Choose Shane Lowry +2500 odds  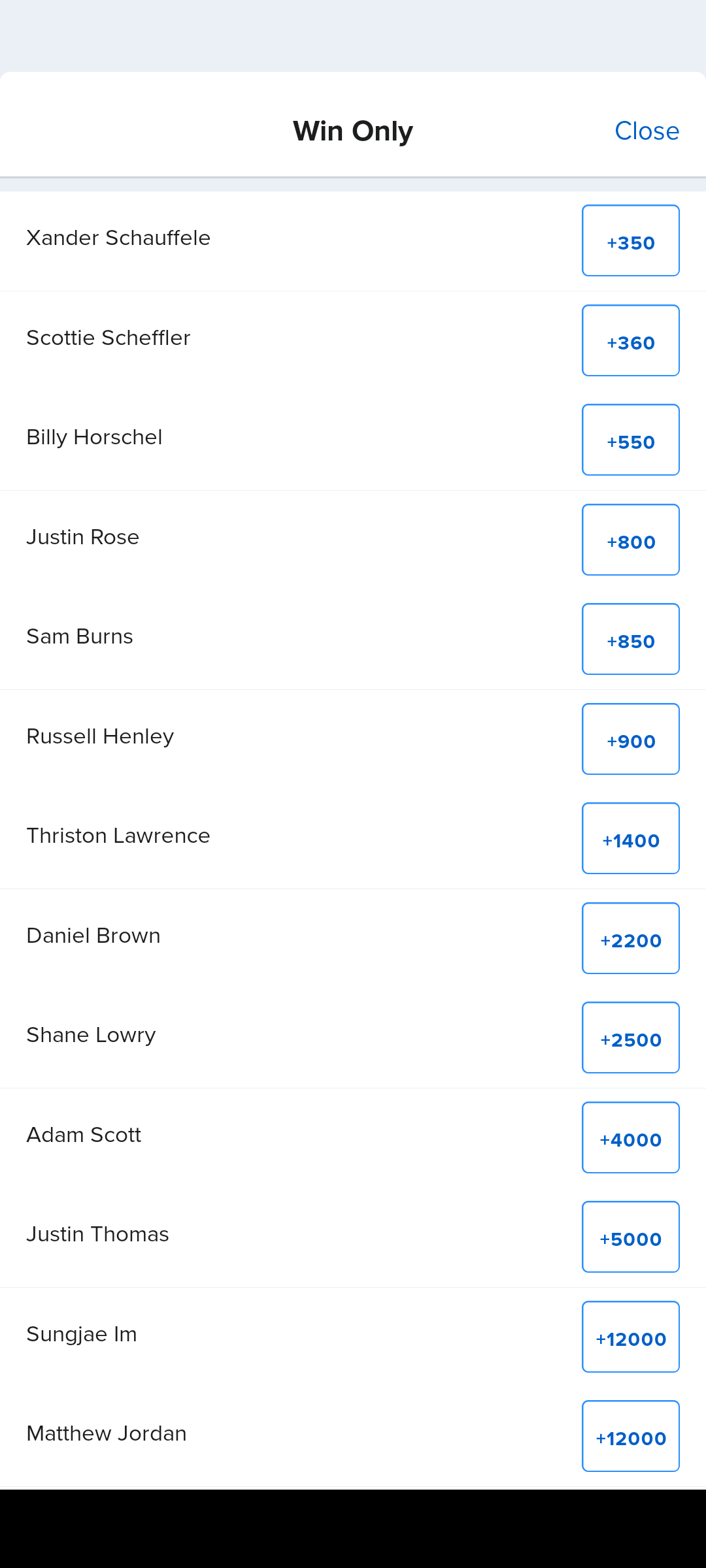point(630,1038)
